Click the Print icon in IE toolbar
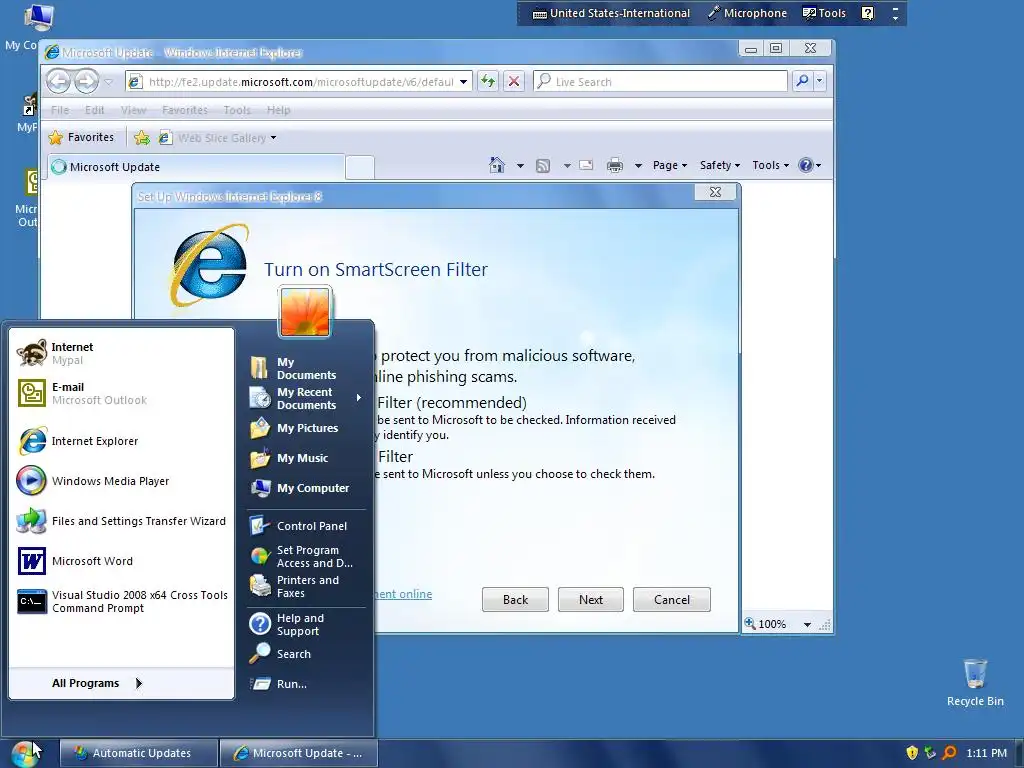 point(615,165)
